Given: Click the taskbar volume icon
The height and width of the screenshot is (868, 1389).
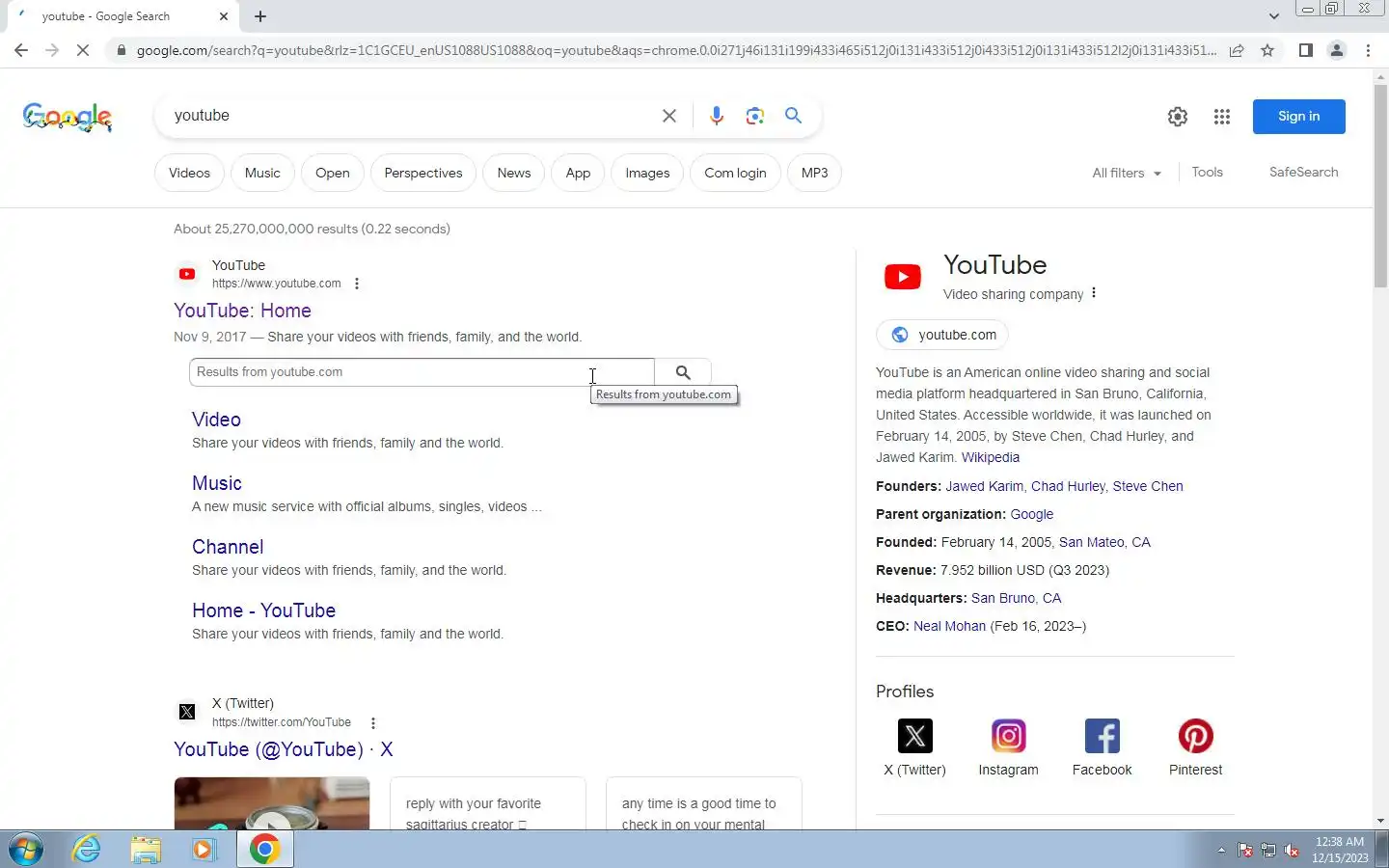Looking at the screenshot, I should tap(1292, 851).
